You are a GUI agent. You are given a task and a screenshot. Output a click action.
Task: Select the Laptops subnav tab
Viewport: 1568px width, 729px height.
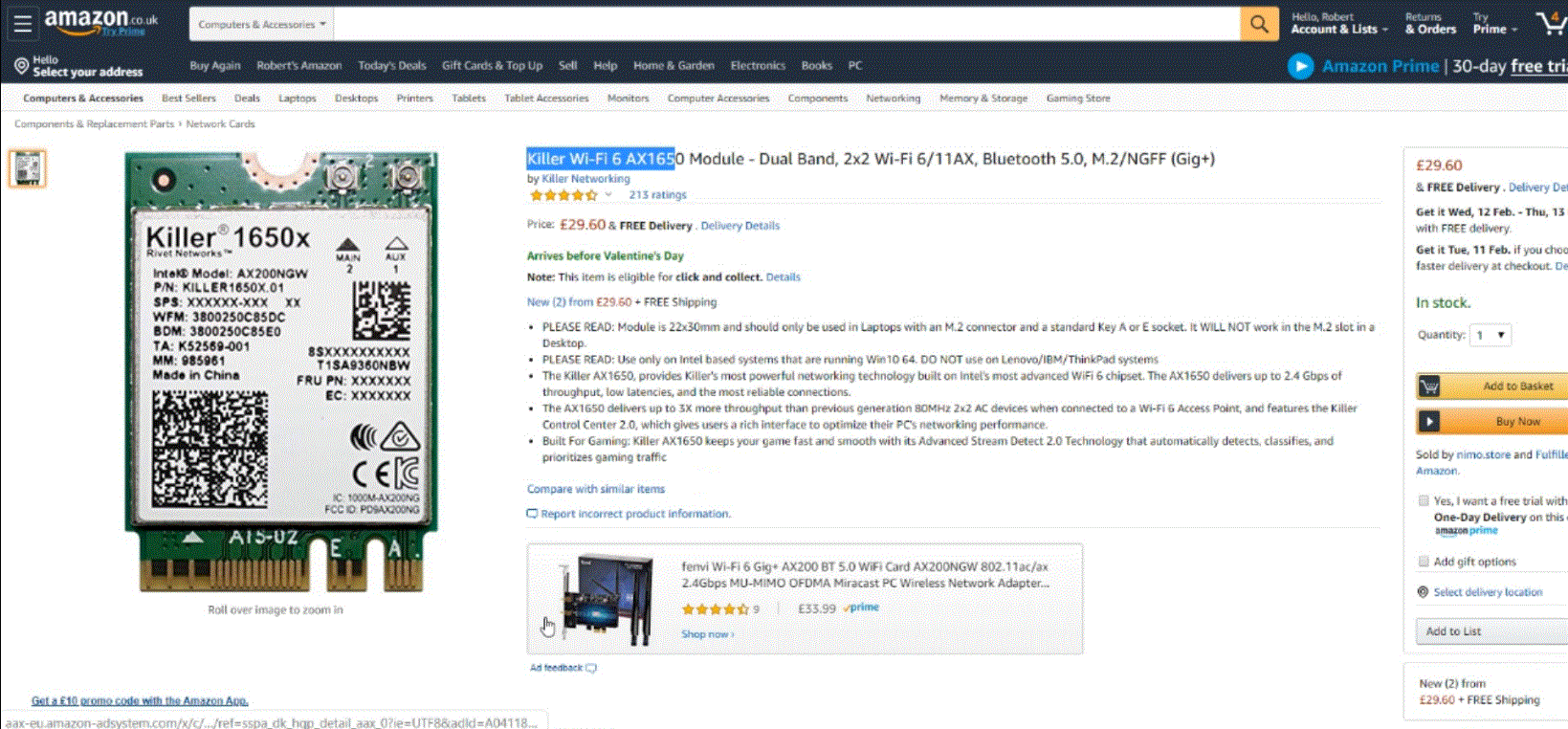pyautogui.click(x=298, y=99)
